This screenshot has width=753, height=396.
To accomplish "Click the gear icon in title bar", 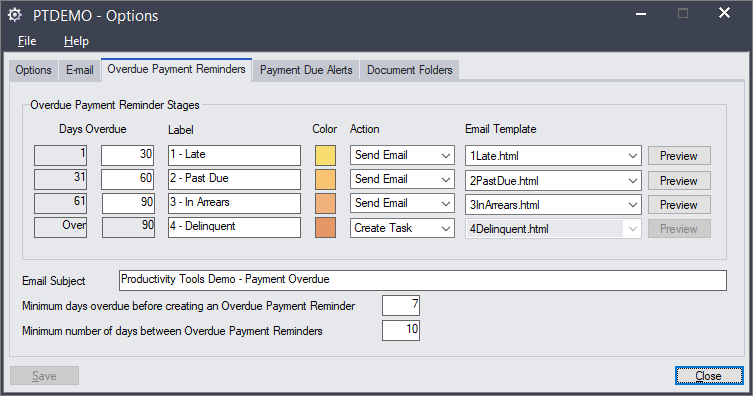I will click(14, 15).
